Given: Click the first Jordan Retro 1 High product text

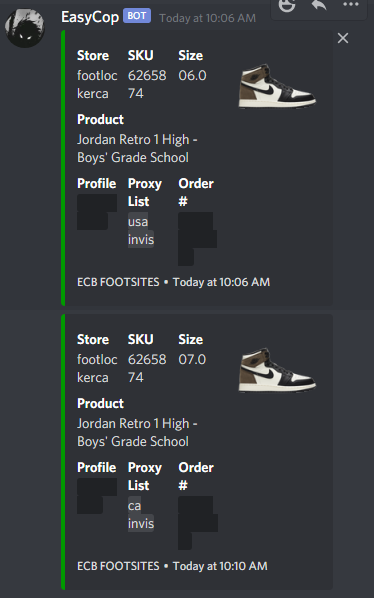Looking at the screenshot, I should point(137,148).
